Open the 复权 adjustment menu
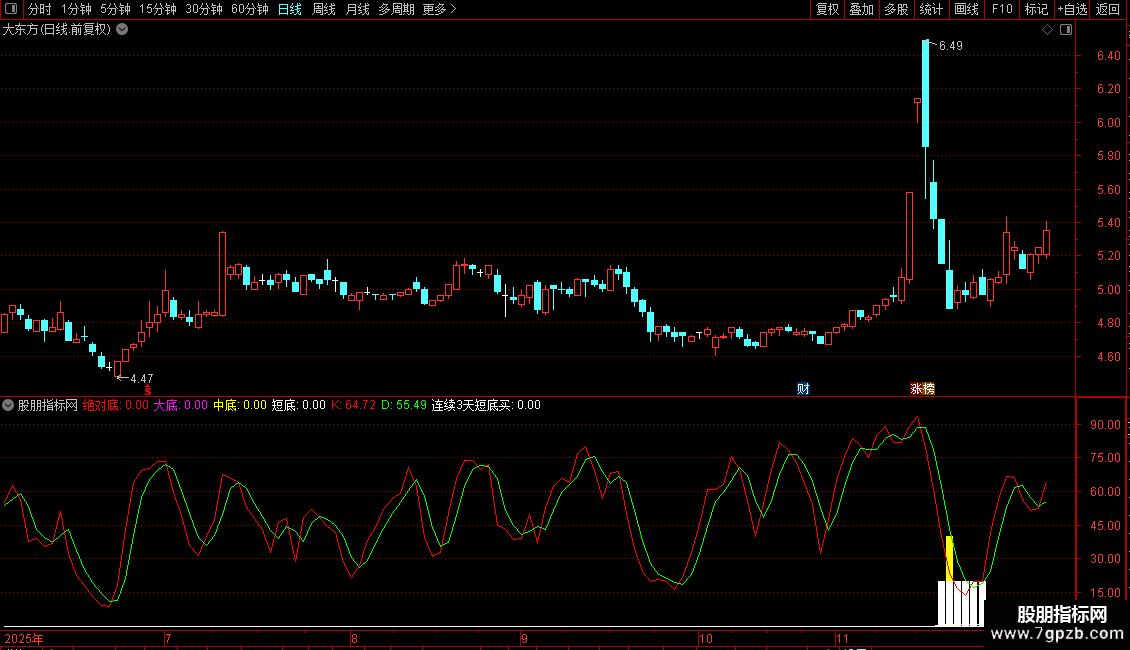This screenshot has height=650, width=1130. click(827, 9)
